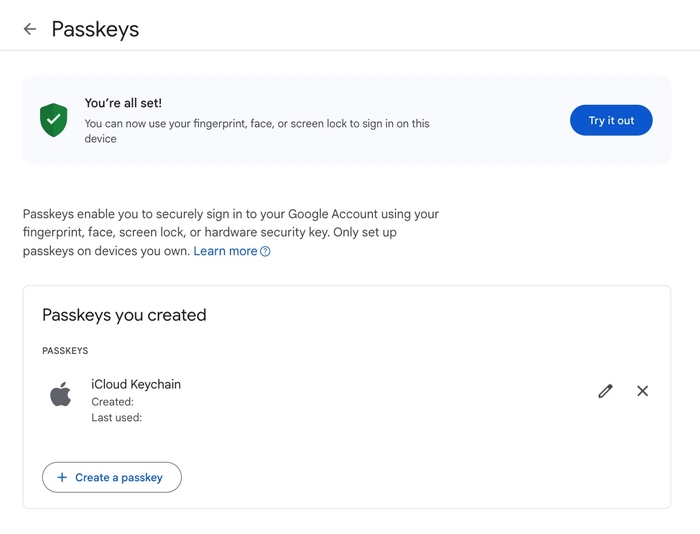Open the Learn more link
This screenshot has height=534, width=700.
[x=225, y=251]
